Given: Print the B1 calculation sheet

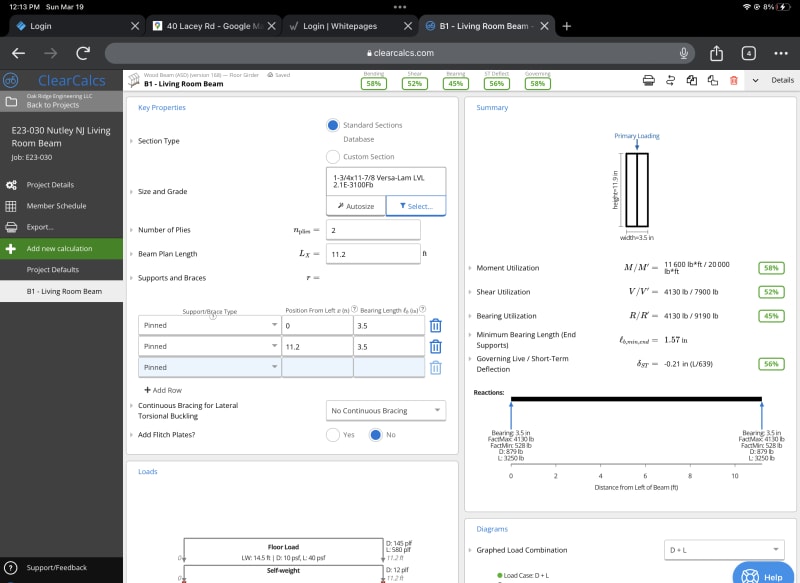Looking at the screenshot, I should pos(648,80).
